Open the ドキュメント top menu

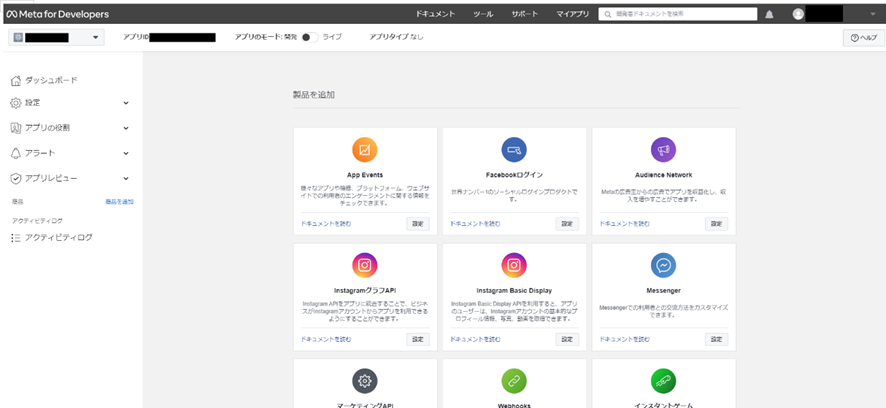coord(435,14)
